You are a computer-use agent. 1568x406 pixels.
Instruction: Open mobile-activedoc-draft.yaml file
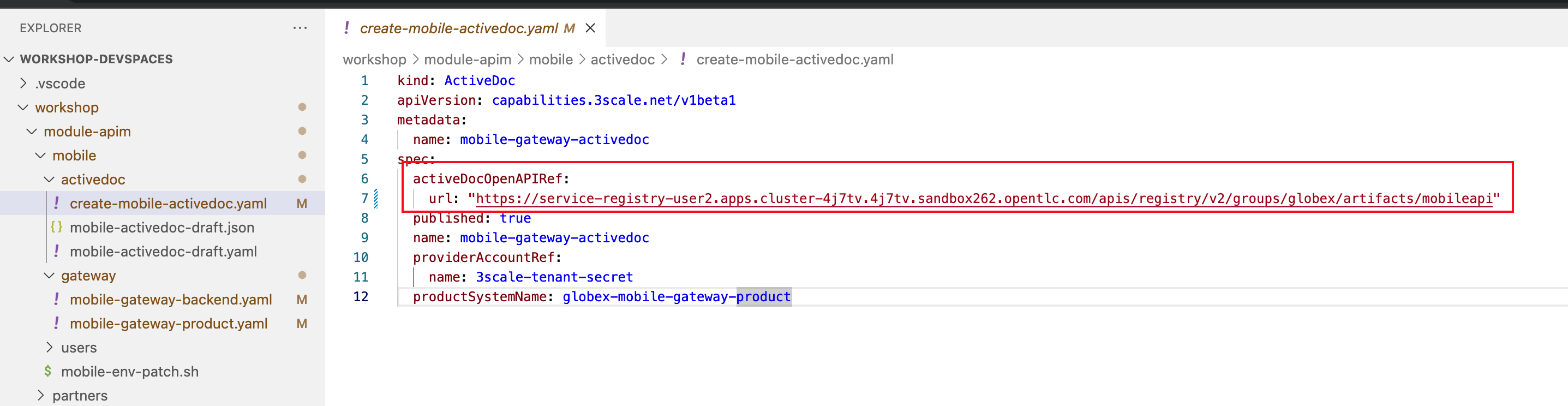163,252
